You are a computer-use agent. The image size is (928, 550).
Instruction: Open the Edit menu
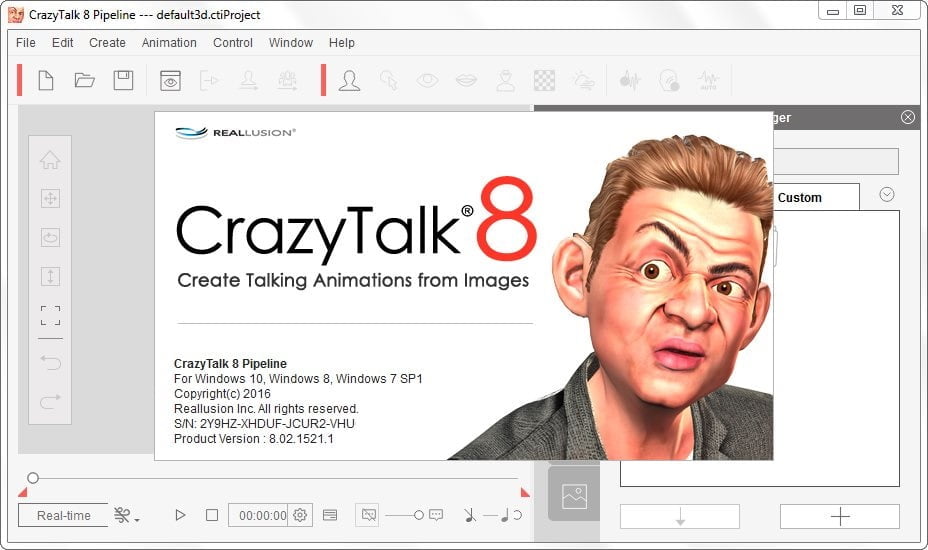(62, 43)
